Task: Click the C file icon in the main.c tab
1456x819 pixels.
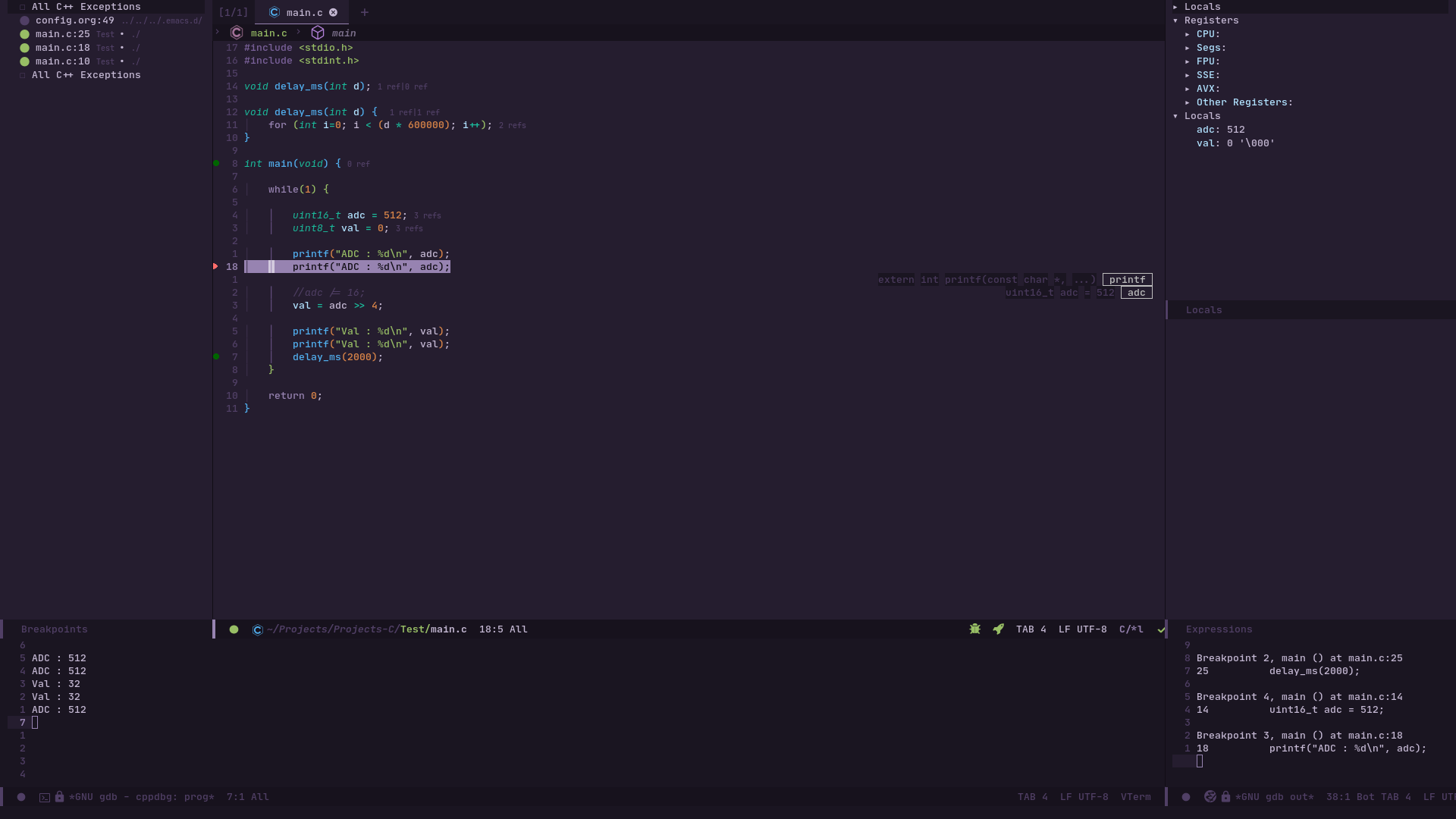Action: pos(275,12)
